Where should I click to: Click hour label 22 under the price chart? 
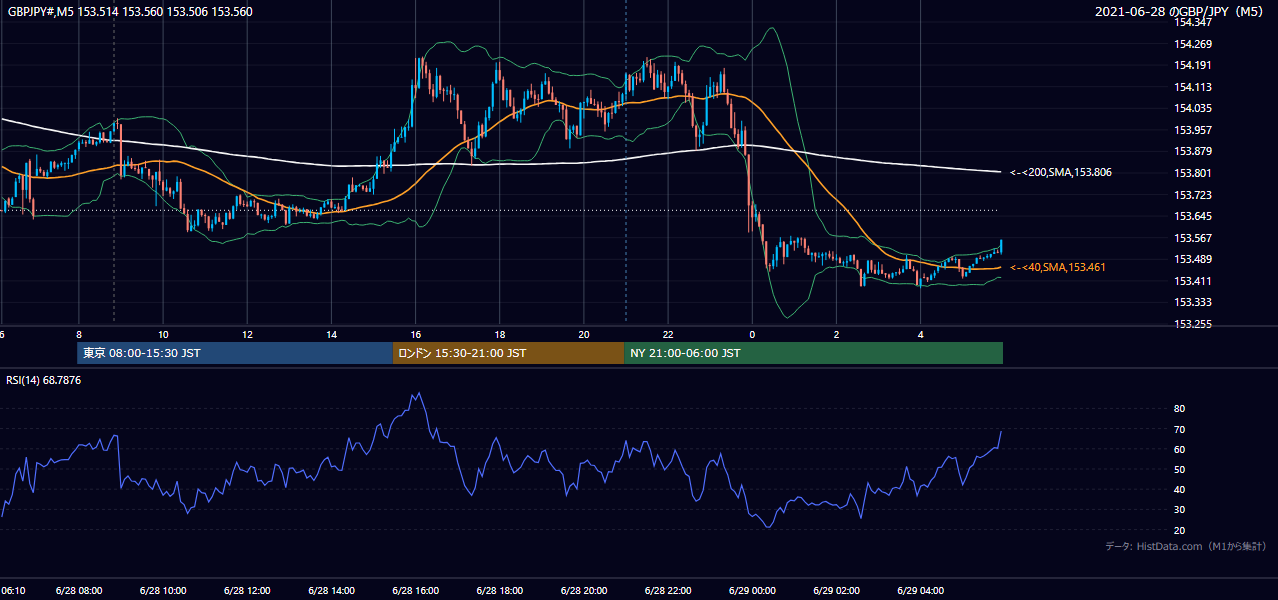(668, 335)
